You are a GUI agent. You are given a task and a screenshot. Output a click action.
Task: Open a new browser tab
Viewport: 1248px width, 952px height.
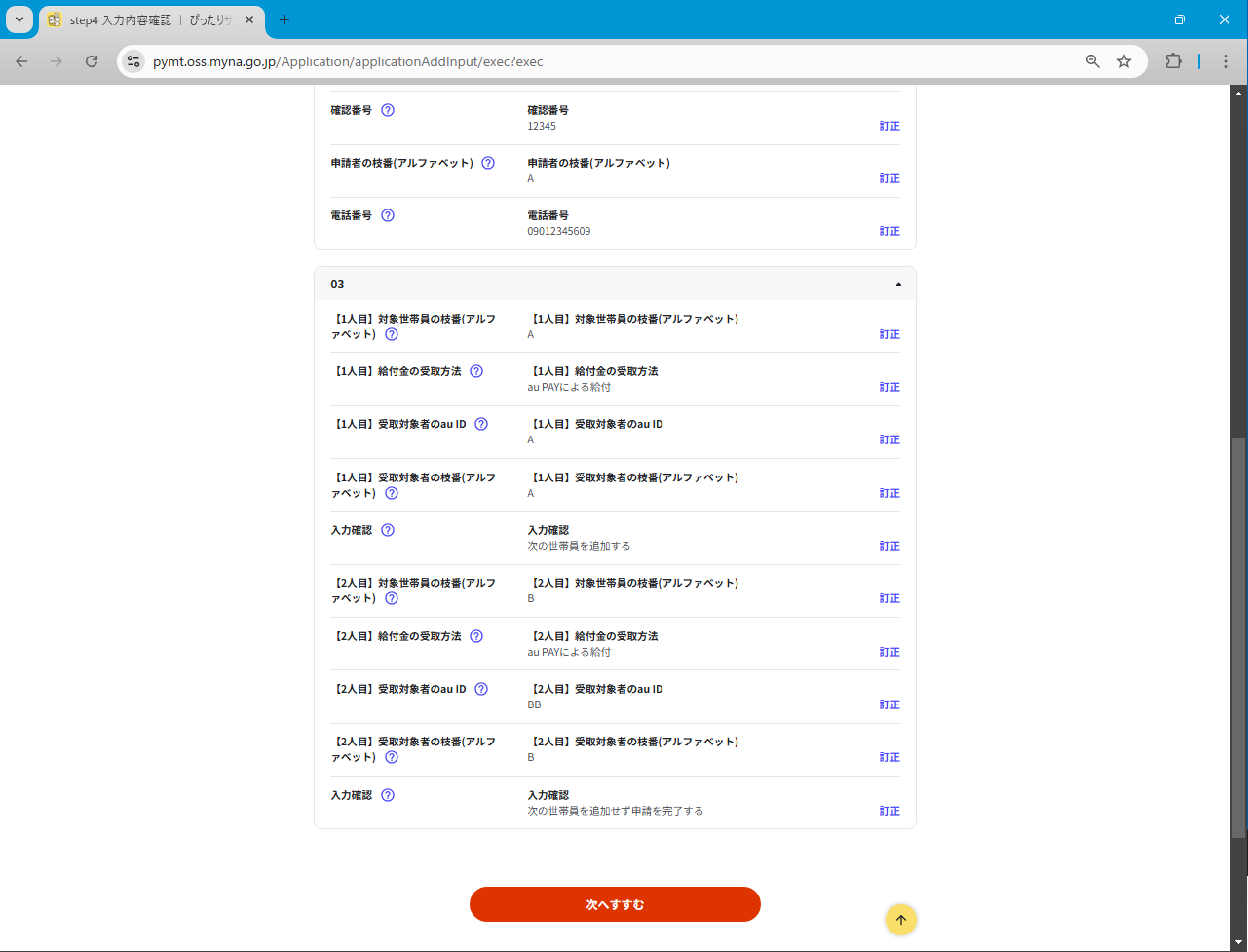(284, 19)
